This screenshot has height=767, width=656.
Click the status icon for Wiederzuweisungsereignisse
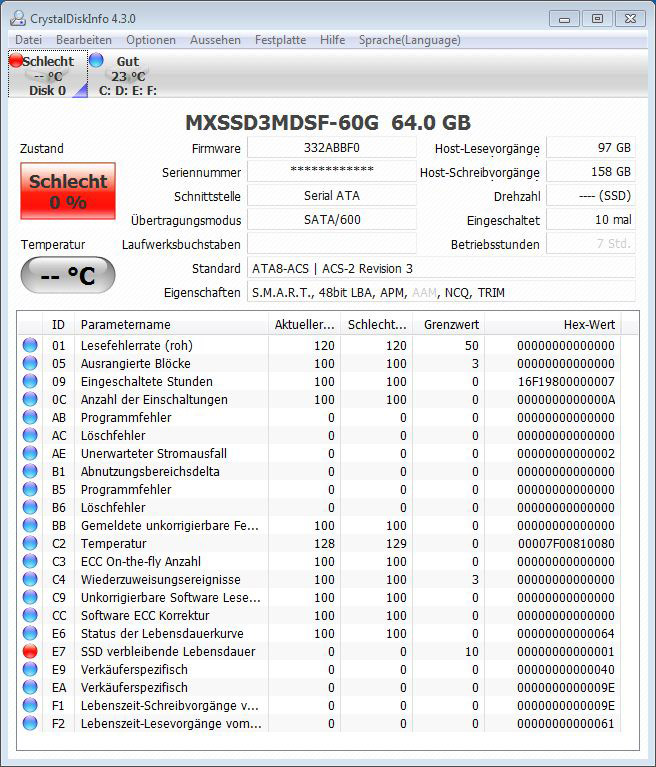pyautogui.click(x=30, y=579)
